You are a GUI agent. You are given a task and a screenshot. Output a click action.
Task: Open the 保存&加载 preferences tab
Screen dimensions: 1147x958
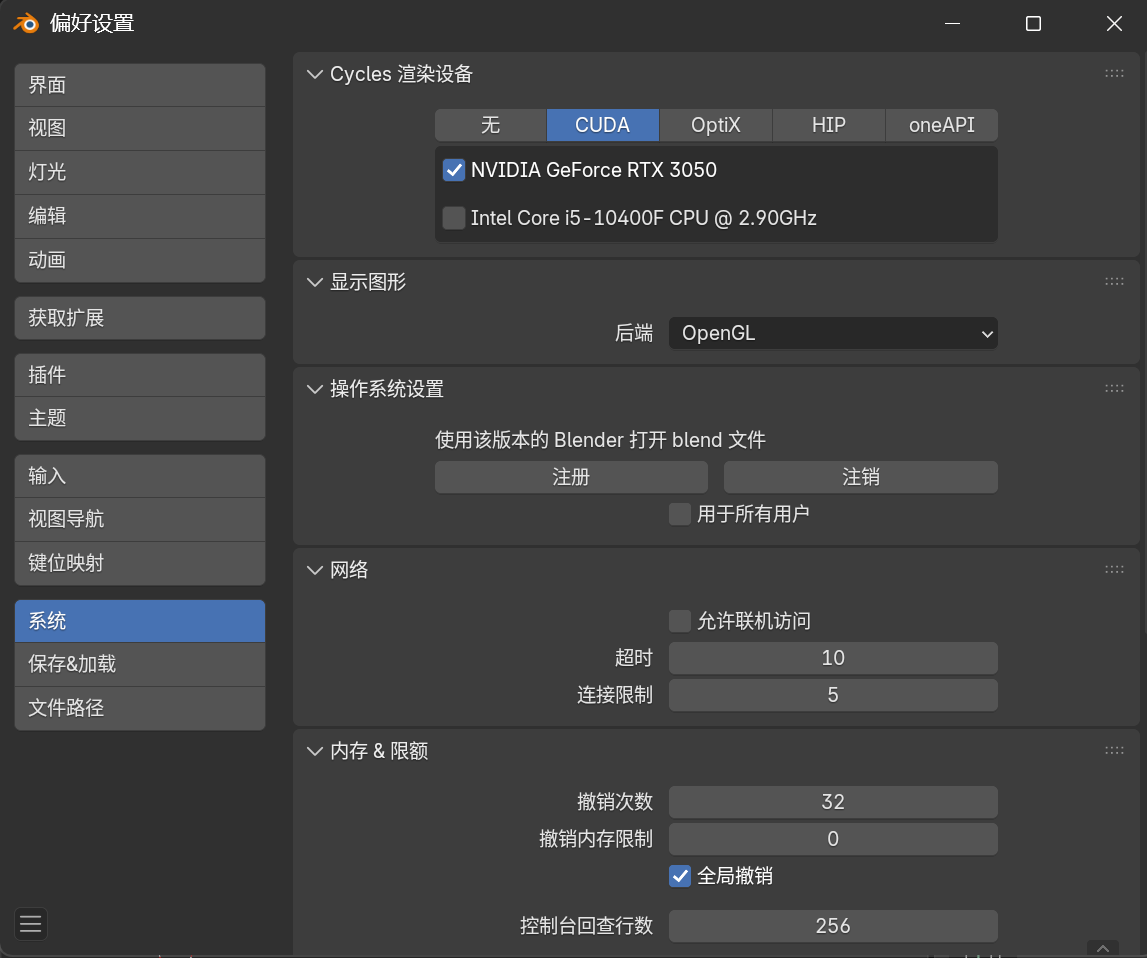(140, 664)
